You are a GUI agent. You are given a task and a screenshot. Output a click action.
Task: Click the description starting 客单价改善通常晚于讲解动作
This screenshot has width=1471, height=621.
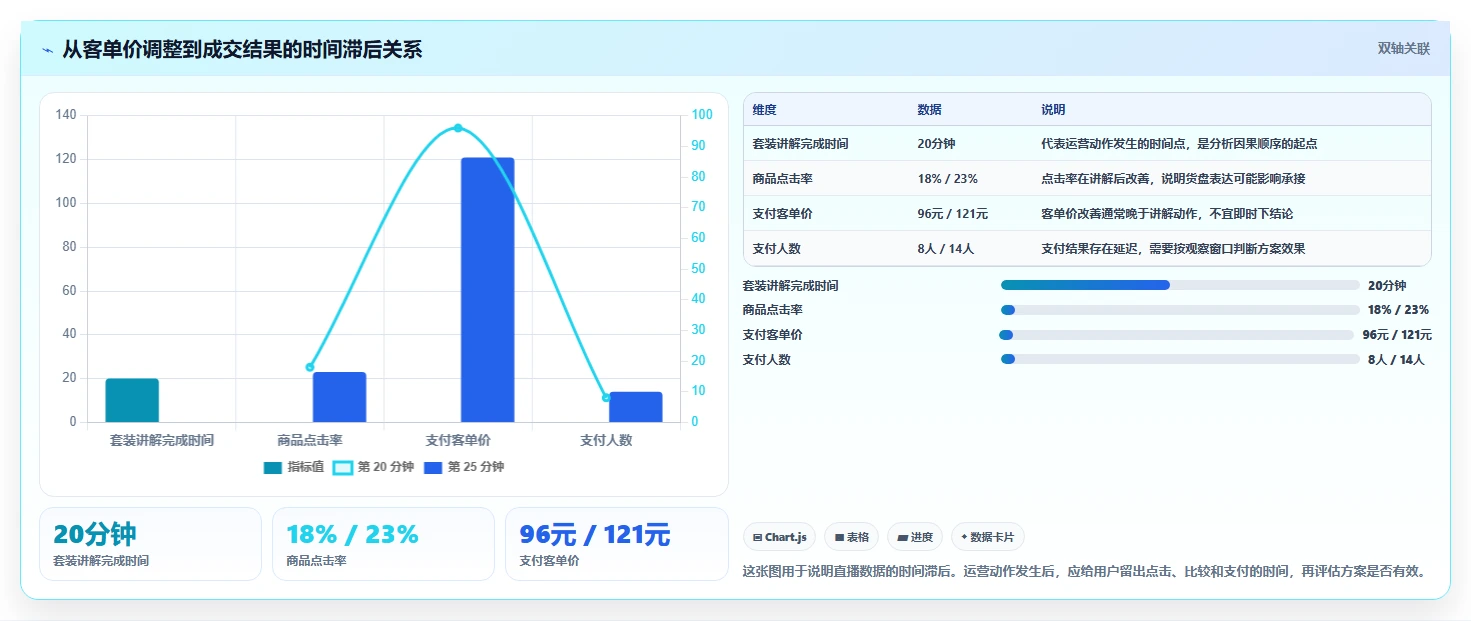(x=1167, y=214)
